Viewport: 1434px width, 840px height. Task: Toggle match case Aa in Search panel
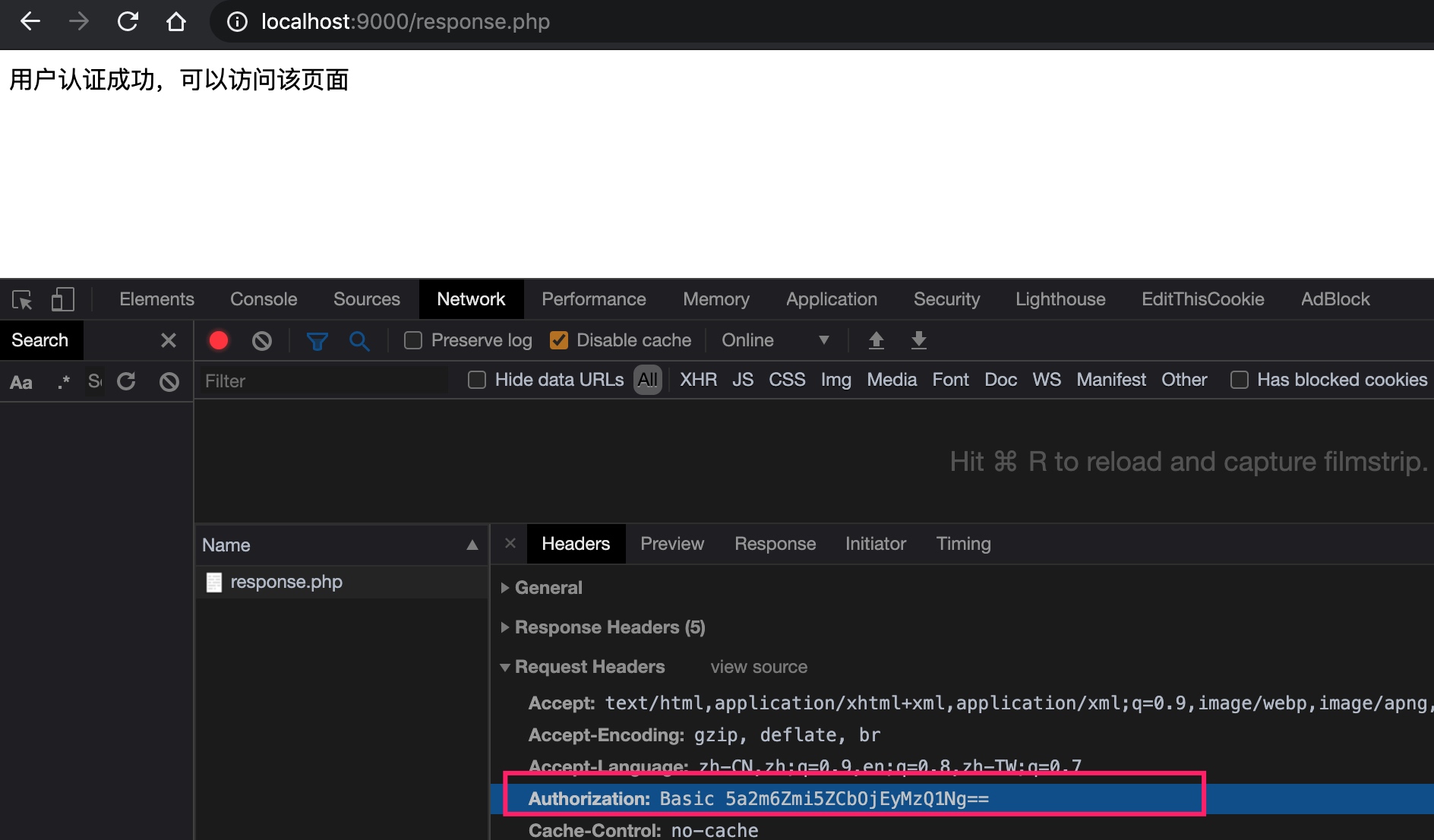pos(21,382)
